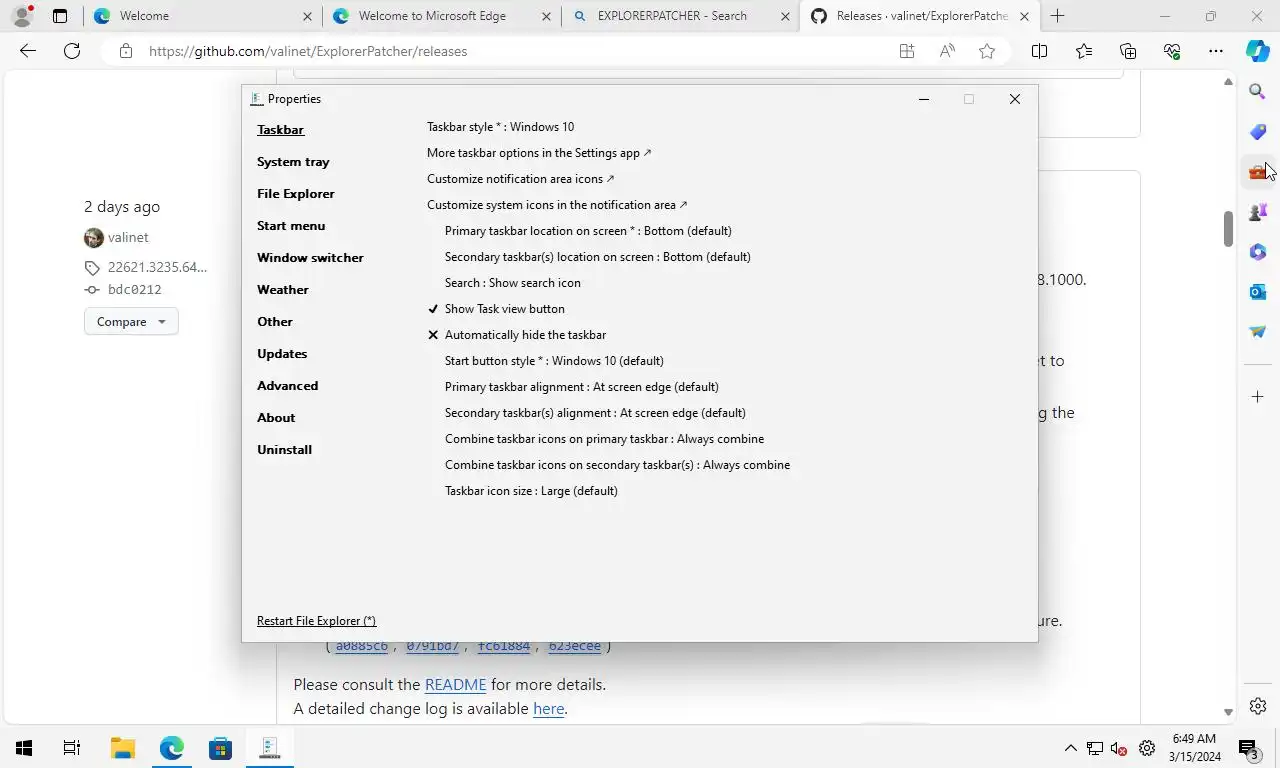Go back in Edge browser
The image size is (1280, 768).
tap(28, 51)
